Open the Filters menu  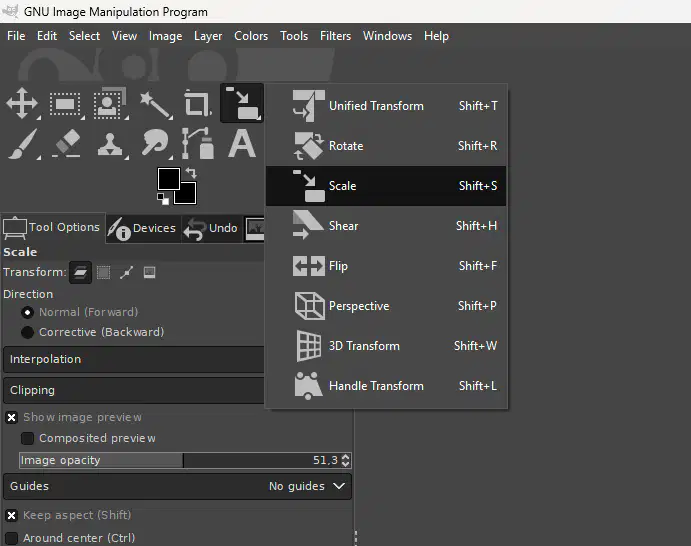point(335,36)
